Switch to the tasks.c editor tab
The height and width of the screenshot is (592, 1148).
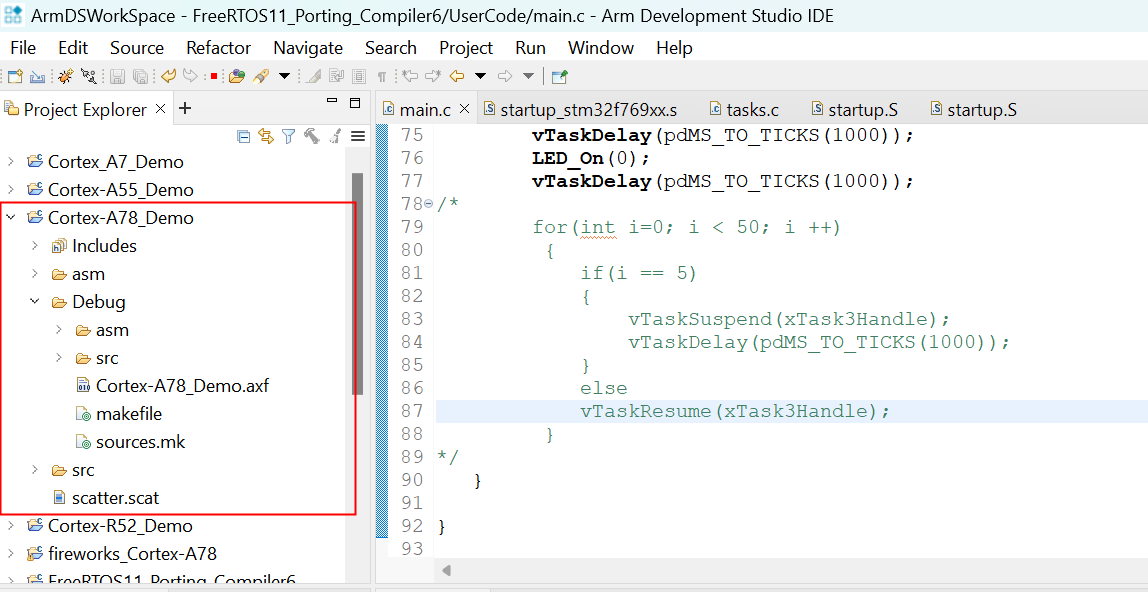[x=744, y=110]
